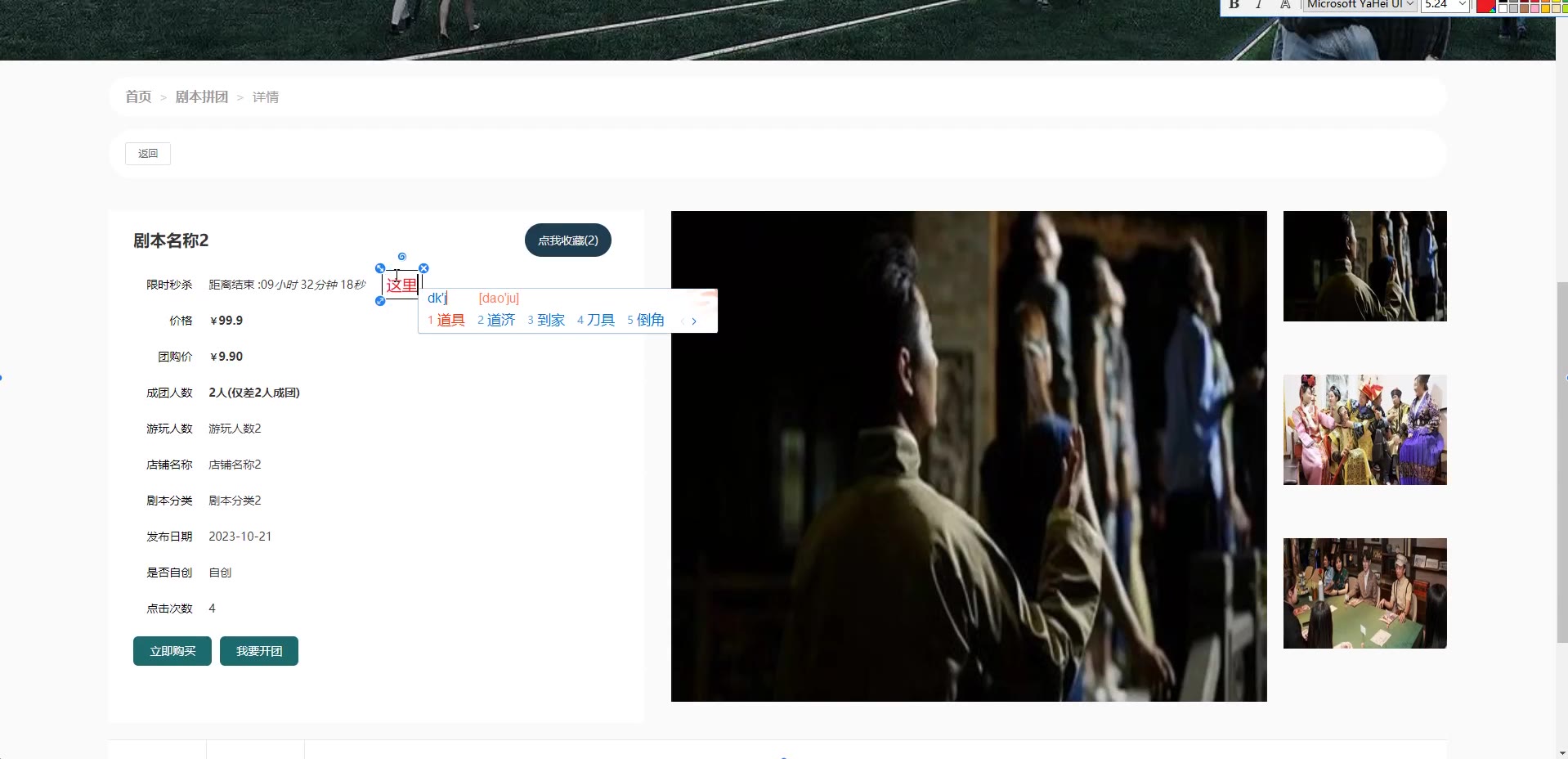Image resolution: width=1568 pixels, height=759 pixels.
Task: Click the 限时秒杀 label
Action: click(x=169, y=285)
